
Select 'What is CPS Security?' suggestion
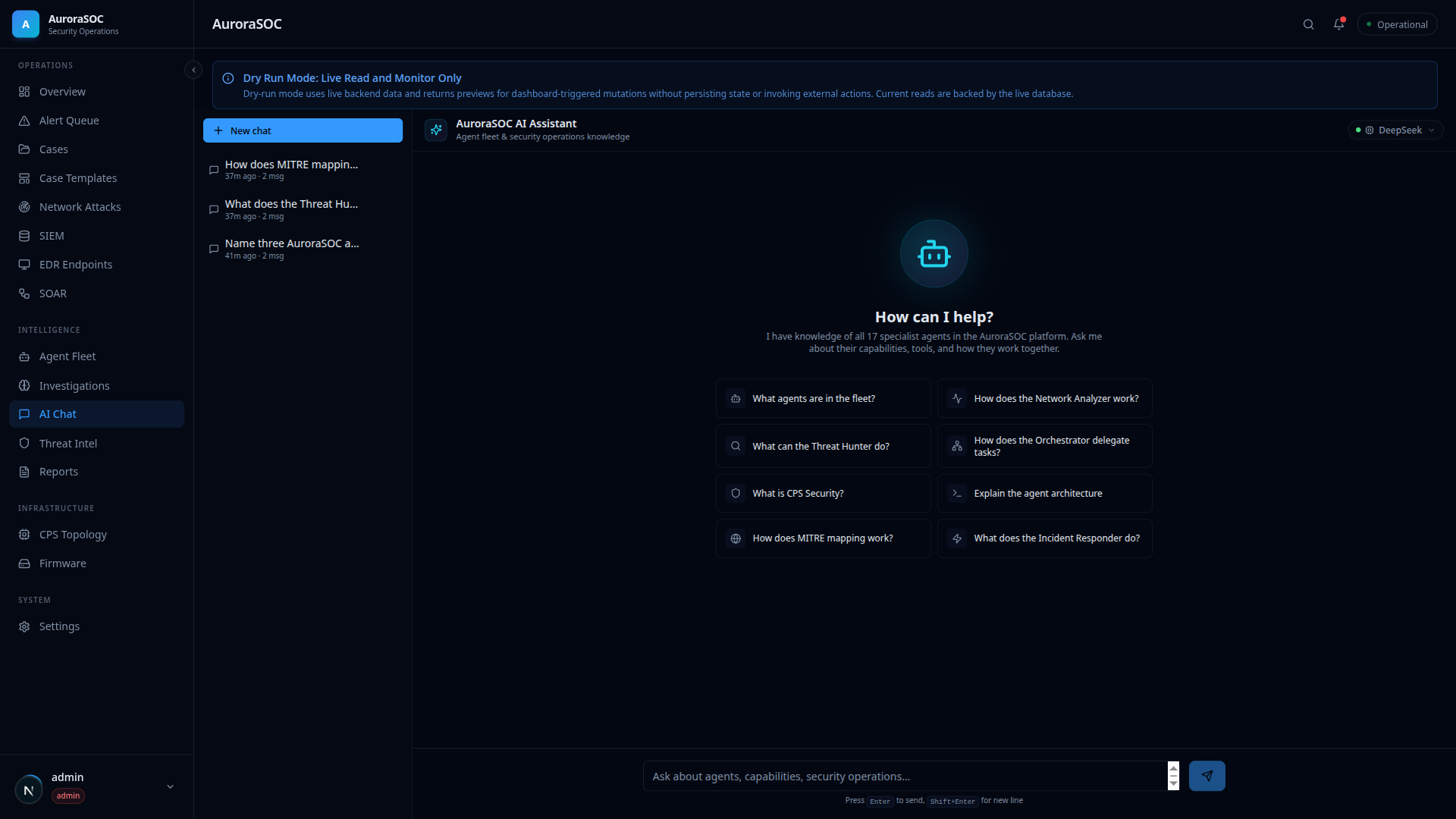tap(823, 493)
